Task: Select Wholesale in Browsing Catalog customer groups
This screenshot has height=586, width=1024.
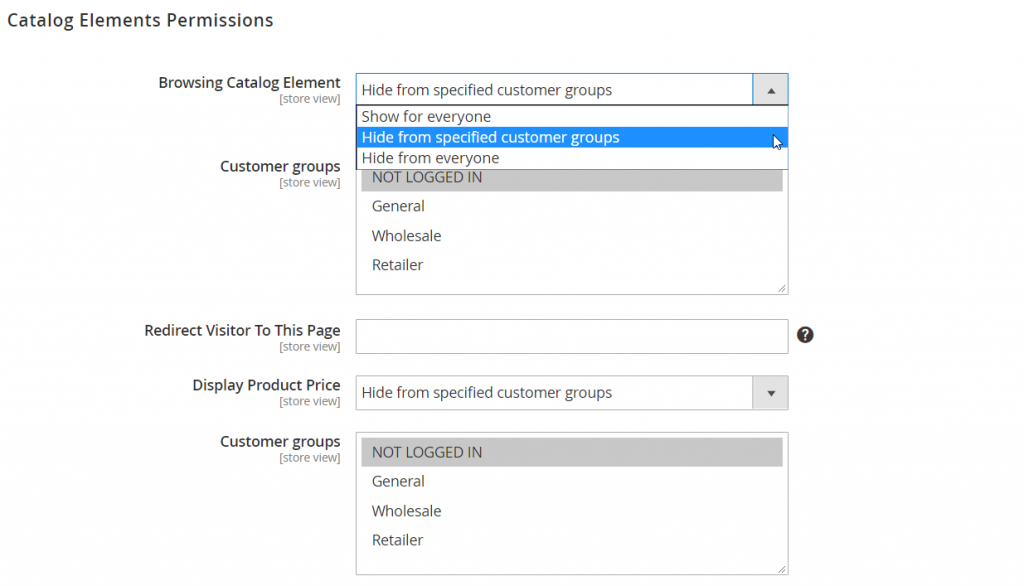Action: tap(406, 236)
